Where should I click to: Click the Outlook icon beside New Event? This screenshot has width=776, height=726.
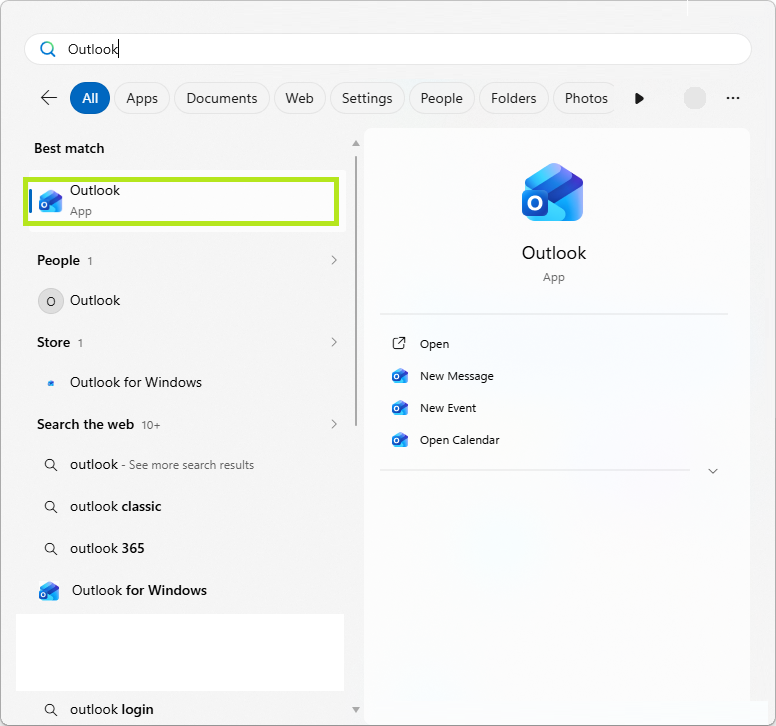coord(399,408)
